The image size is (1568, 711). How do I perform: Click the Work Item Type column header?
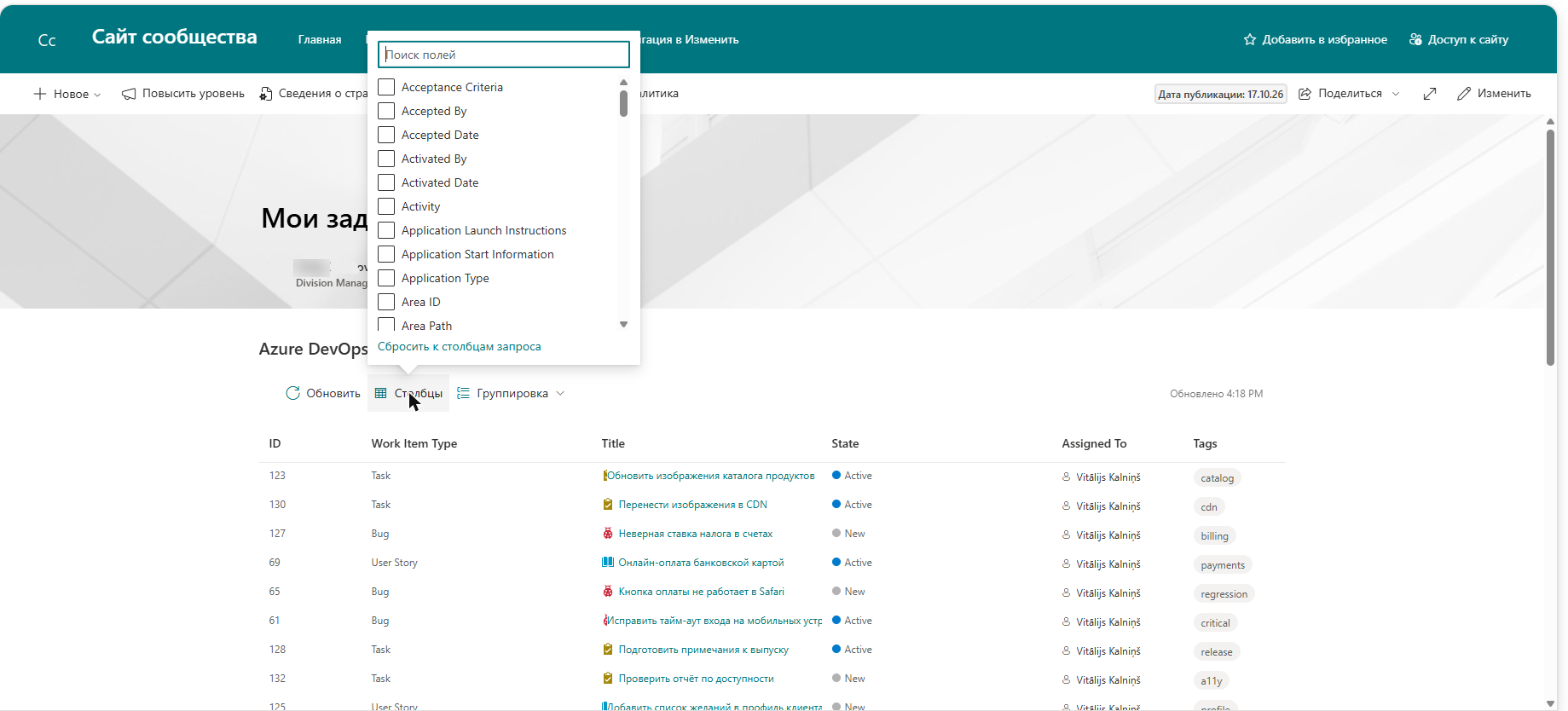(414, 443)
